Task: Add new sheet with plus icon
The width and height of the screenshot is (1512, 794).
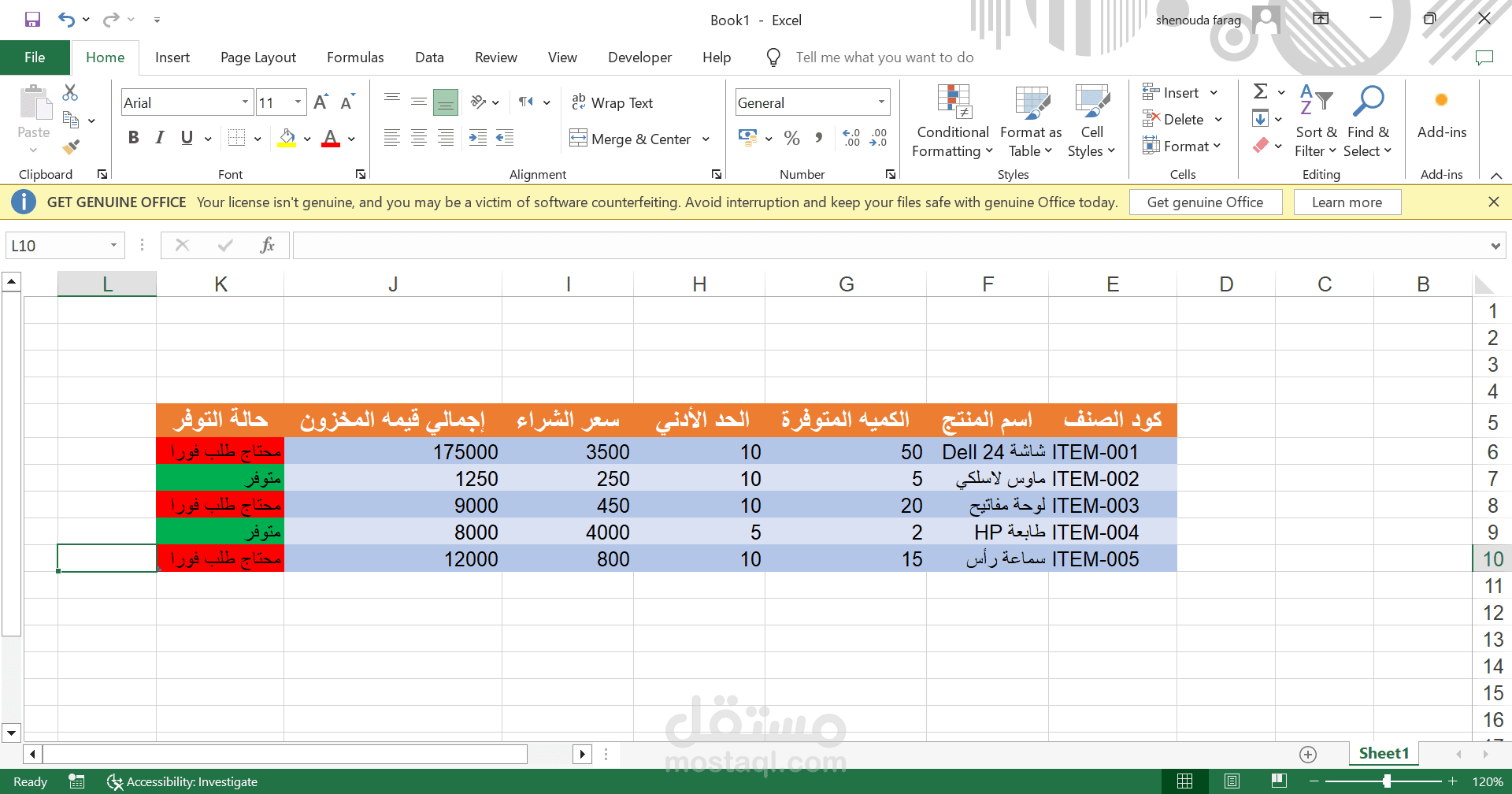Action: click(x=1308, y=755)
